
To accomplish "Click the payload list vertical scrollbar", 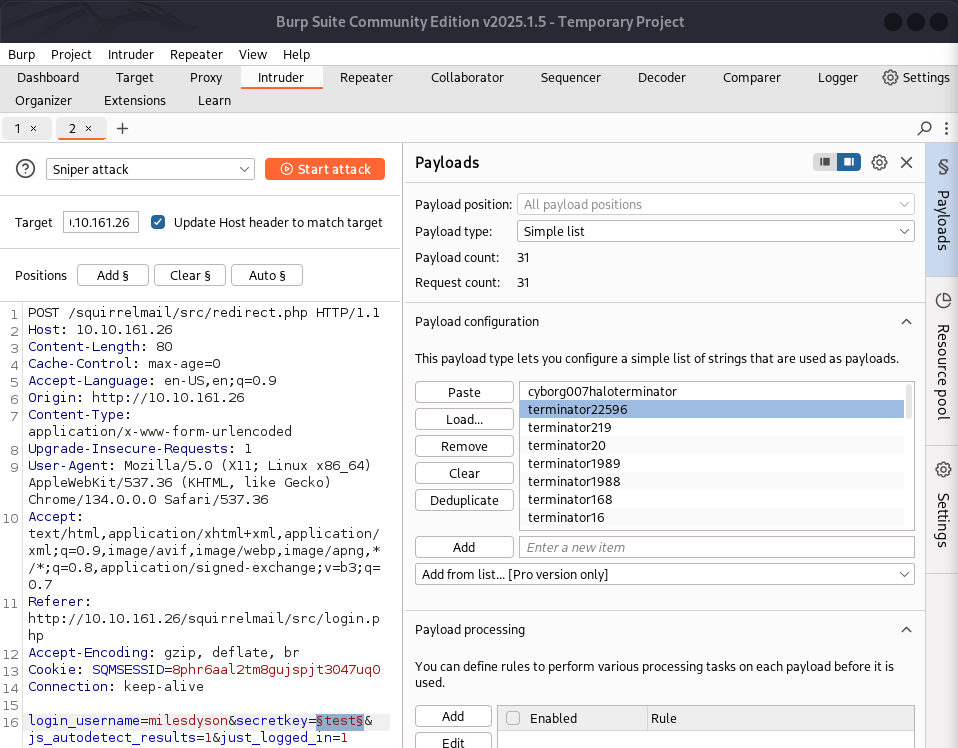I will click(909, 401).
